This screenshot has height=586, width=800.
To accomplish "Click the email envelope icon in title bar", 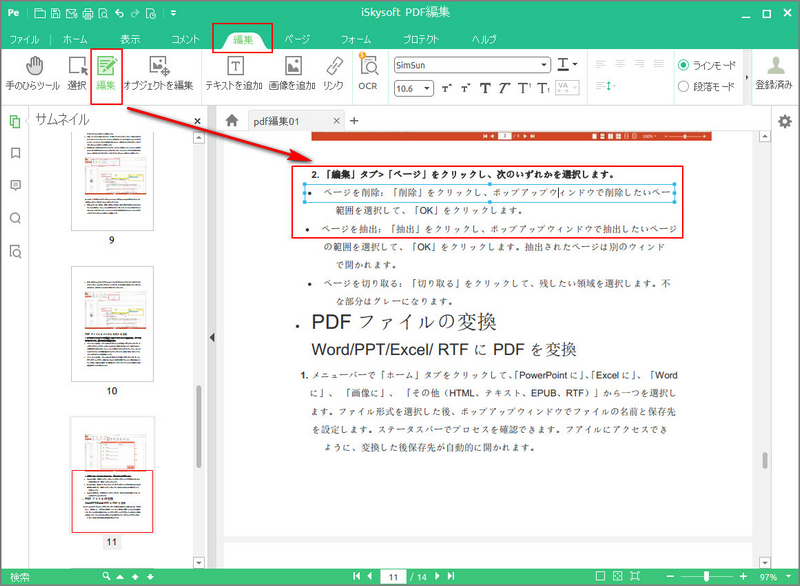I will [x=71, y=13].
